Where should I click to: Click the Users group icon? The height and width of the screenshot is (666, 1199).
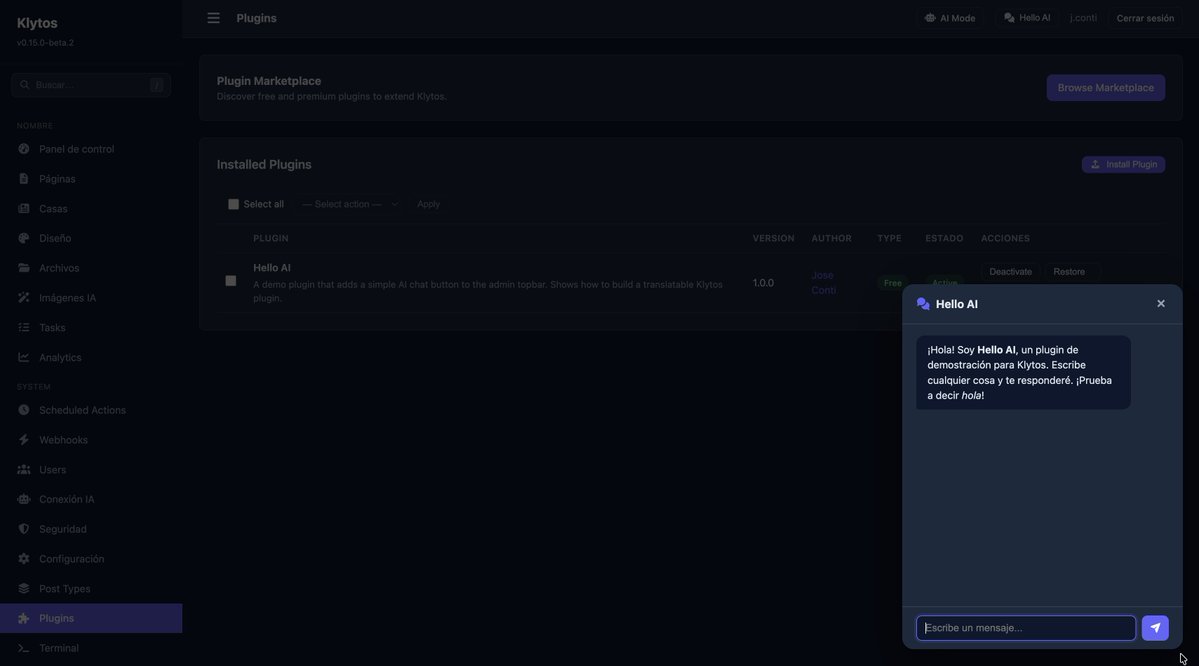coord(24,469)
